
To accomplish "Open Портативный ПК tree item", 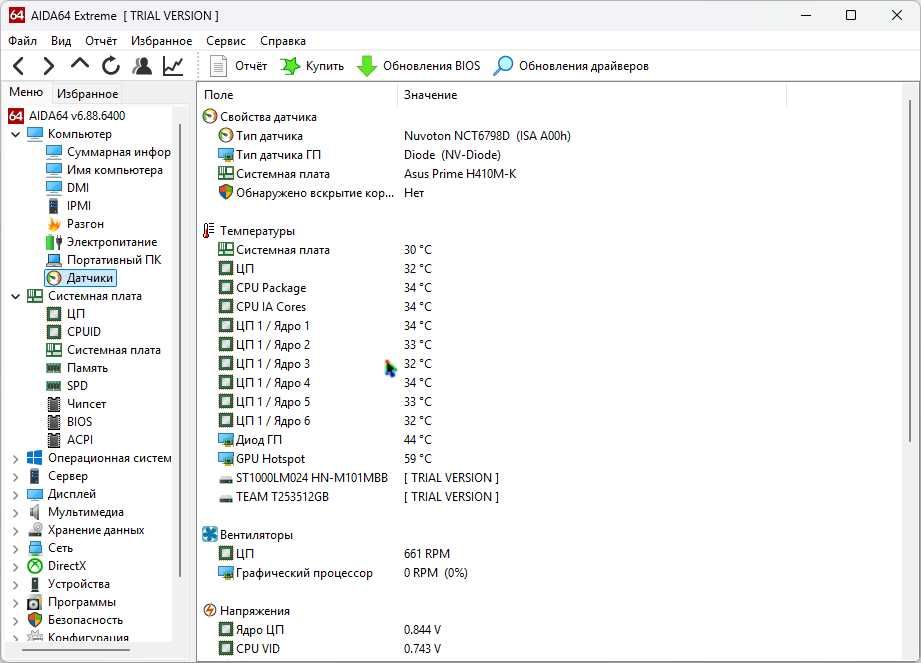I will click(x=103, y=260).
